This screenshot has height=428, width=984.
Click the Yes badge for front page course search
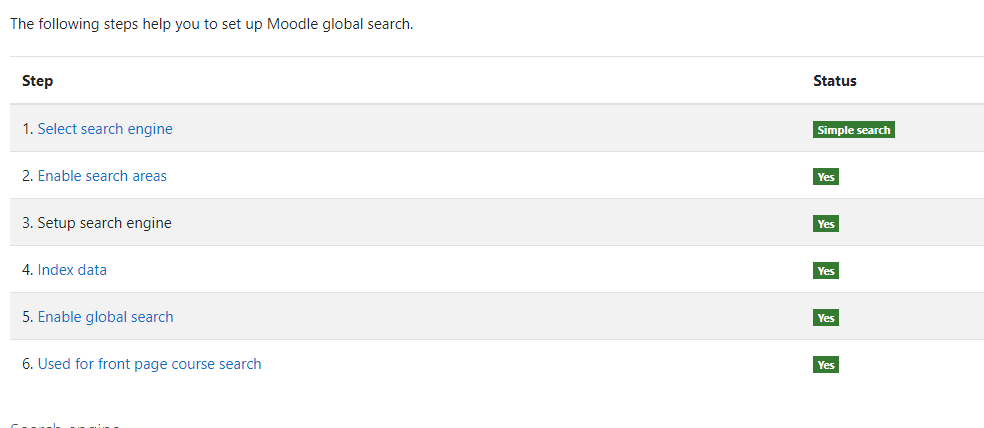[826, 365]
